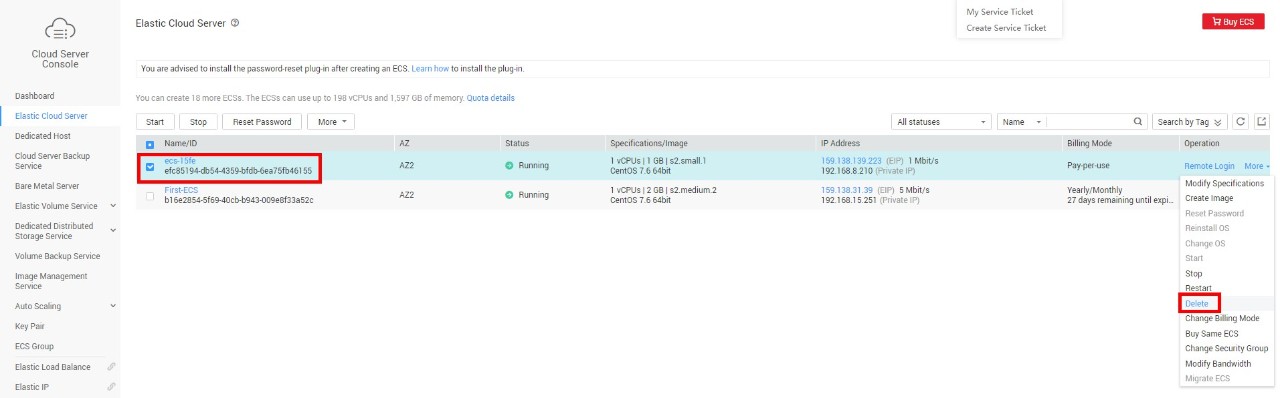Click link icon beside Elastic IP
This screenshot has width=1280, height=398.
pyautogui.click(x=111, y=387)
